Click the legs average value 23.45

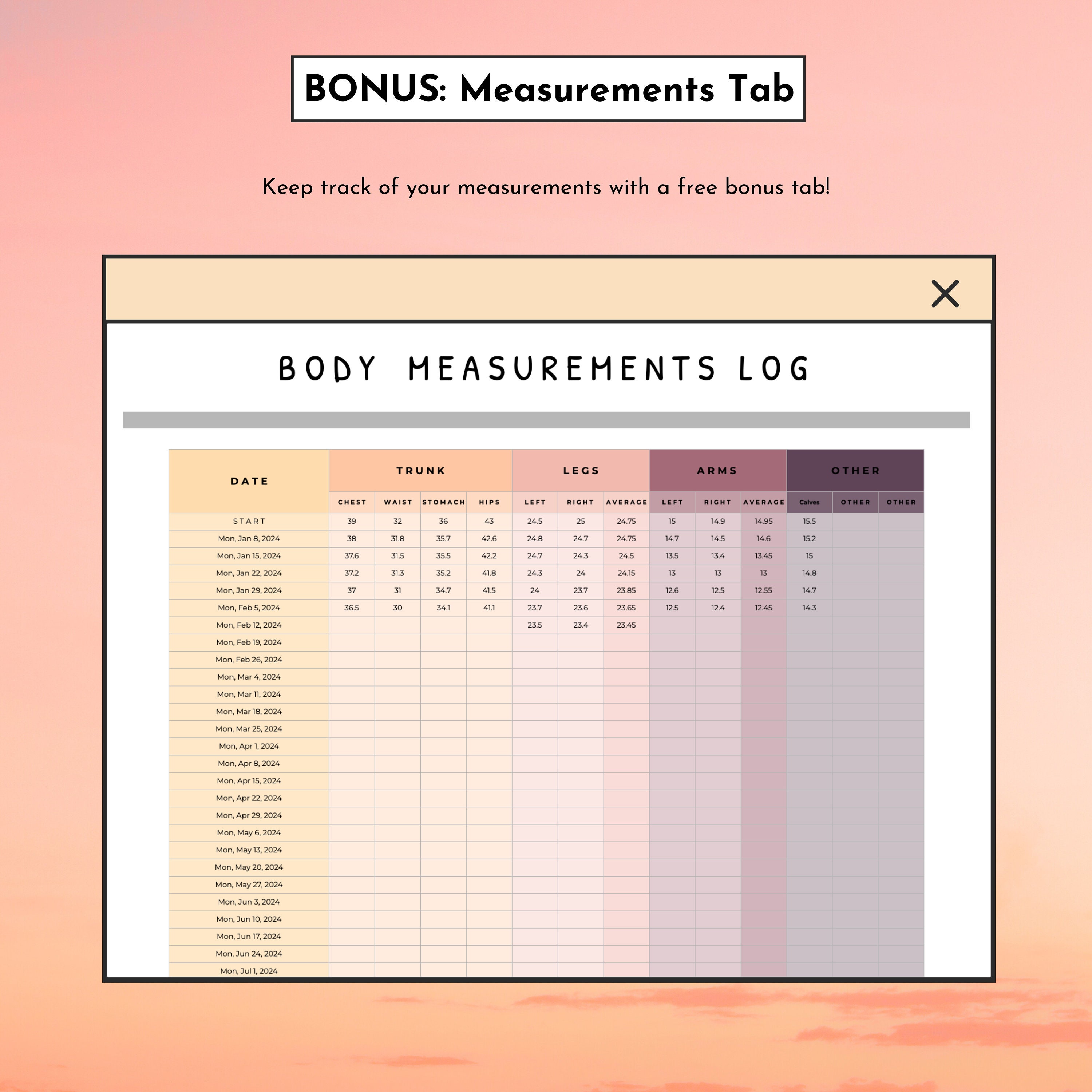click(x=626, y=625)
